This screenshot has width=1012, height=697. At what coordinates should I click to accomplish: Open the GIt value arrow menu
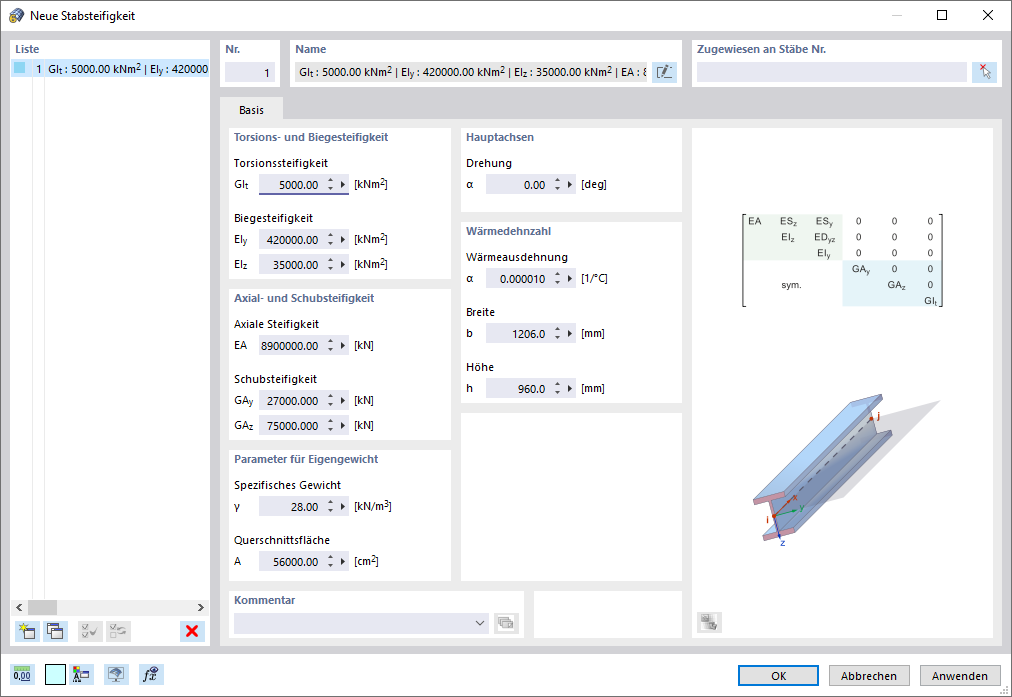pyautogui.click(x=343, y=185)
